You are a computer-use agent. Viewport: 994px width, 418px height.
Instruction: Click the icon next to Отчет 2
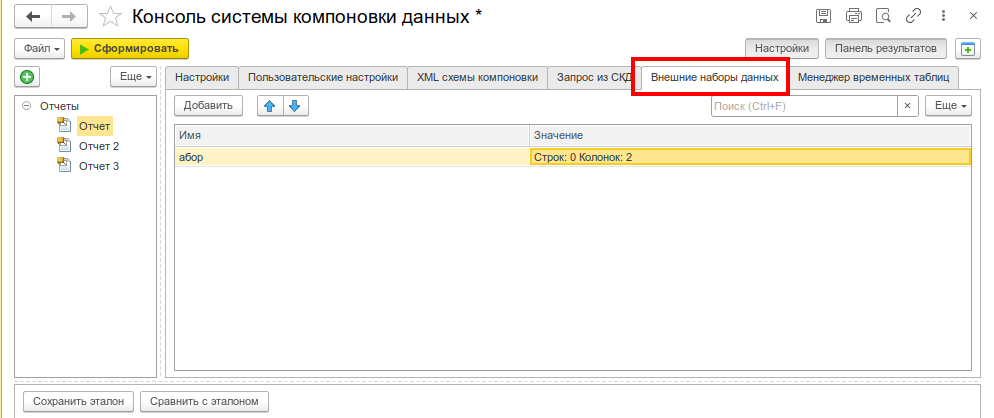pyautogui.click(x=64, y=146)
